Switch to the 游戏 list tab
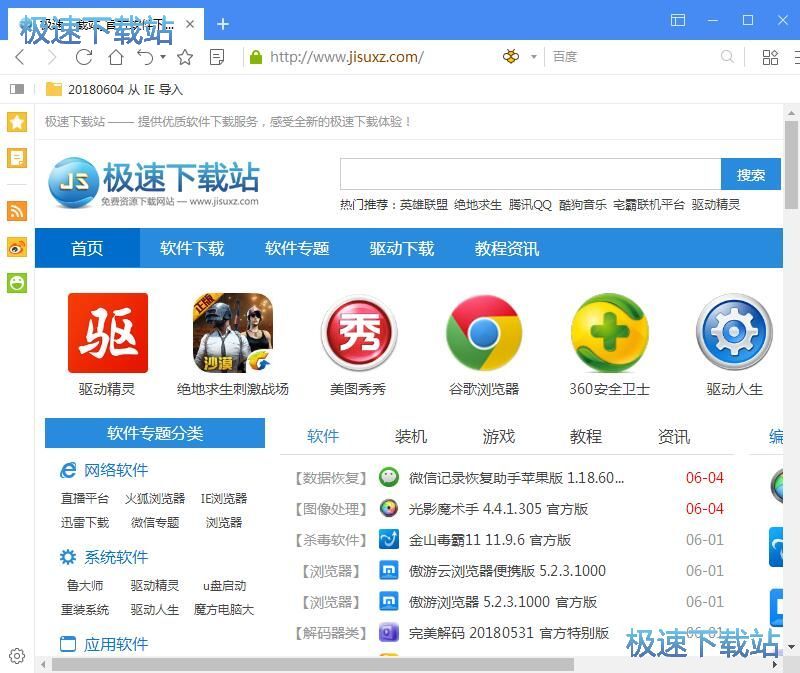Image resolution: width=800 pixels, height=673 pixels. point(498,436)
